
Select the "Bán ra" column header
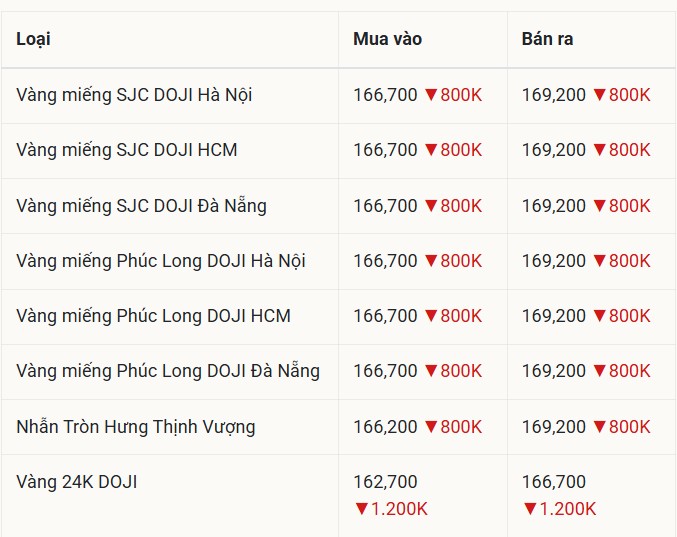[547, 39]
